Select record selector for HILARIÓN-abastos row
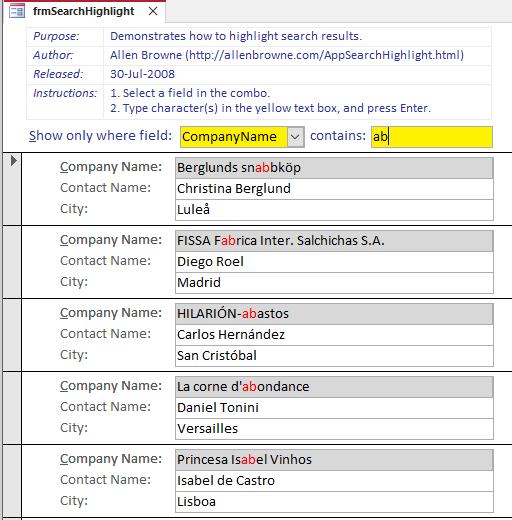The width and height of the screenshot is (512, 520). [12, 335]
